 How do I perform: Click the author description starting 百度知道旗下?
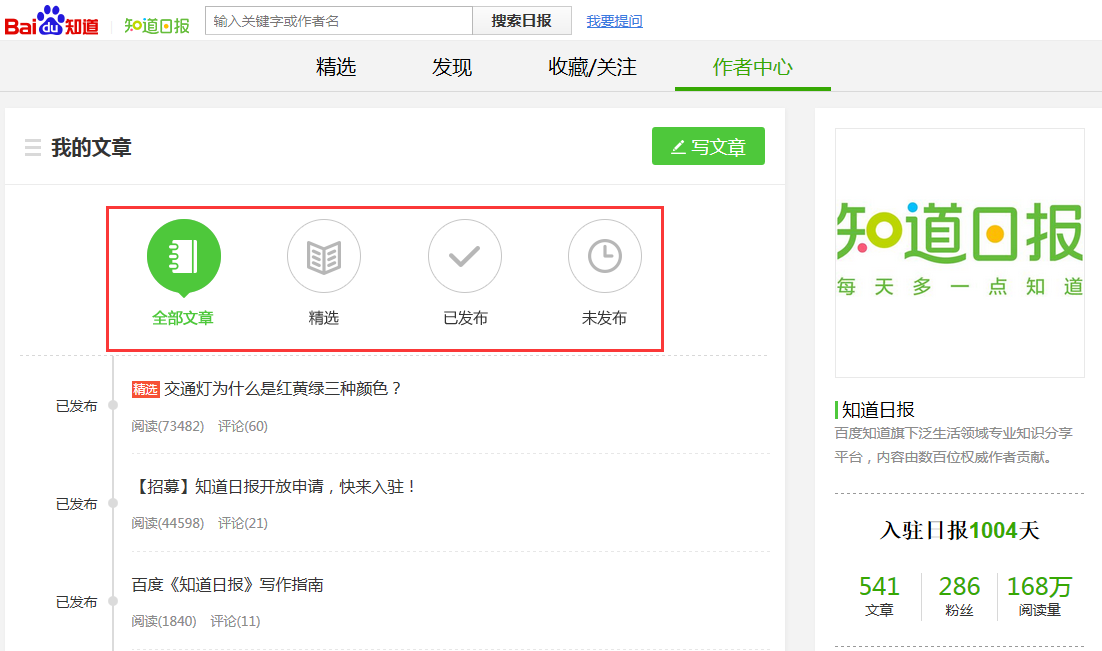(953, 445)
